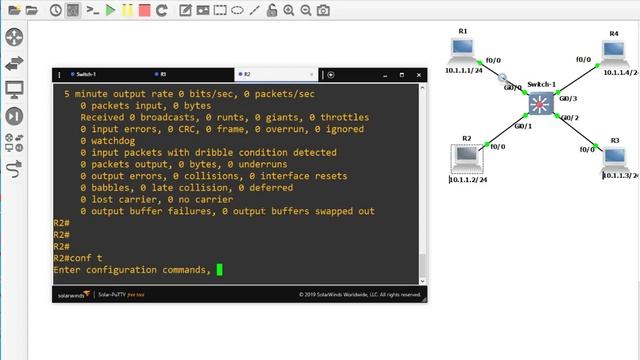Open new blank project icon
640x360 pixels.
tap(14, 10)
